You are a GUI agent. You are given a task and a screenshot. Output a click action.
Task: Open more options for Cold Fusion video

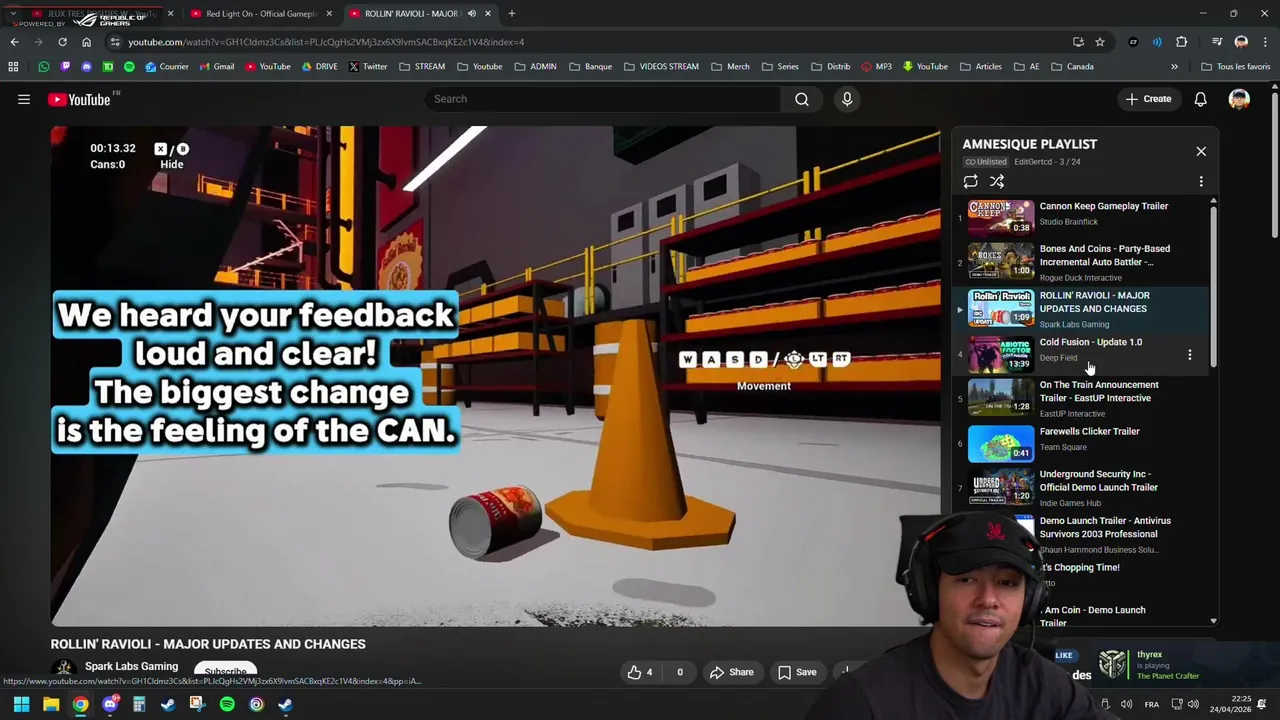1189,355
